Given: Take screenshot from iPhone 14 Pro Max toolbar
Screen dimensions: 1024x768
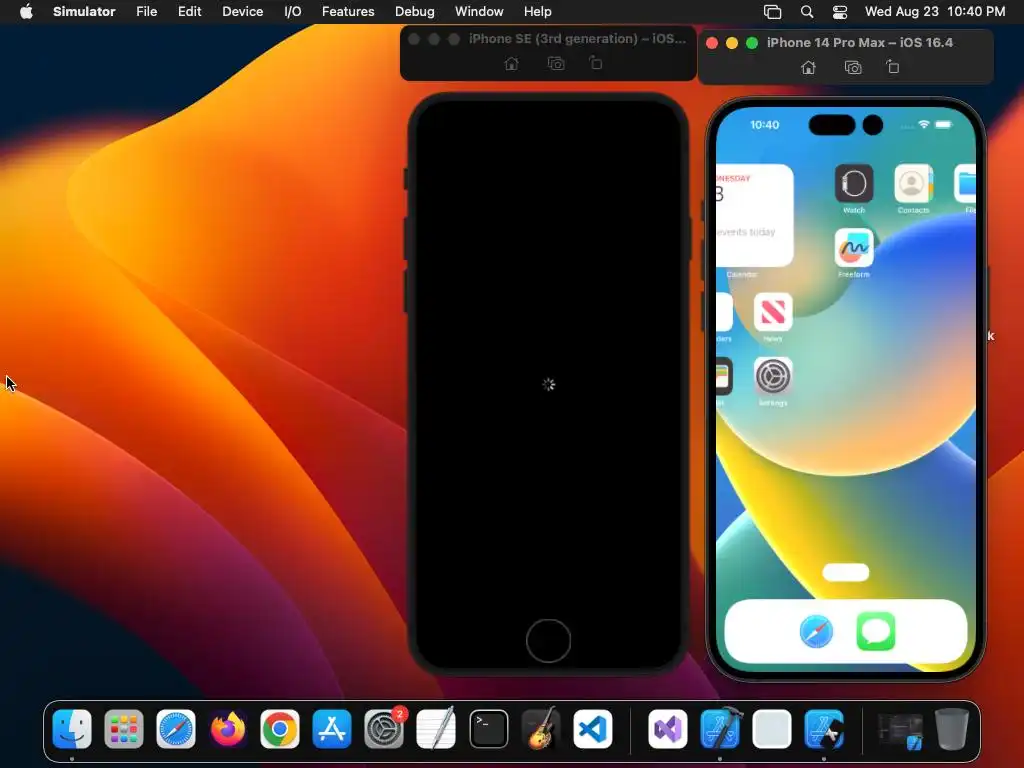Looking at the screenshot, I should pos(852,67).
